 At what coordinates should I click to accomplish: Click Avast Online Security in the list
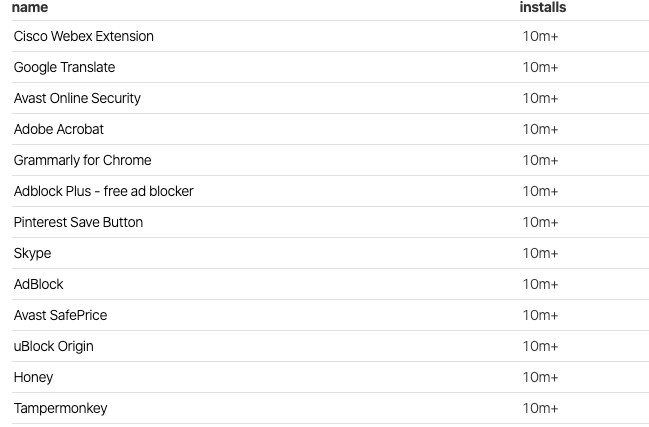coord(77,98)
